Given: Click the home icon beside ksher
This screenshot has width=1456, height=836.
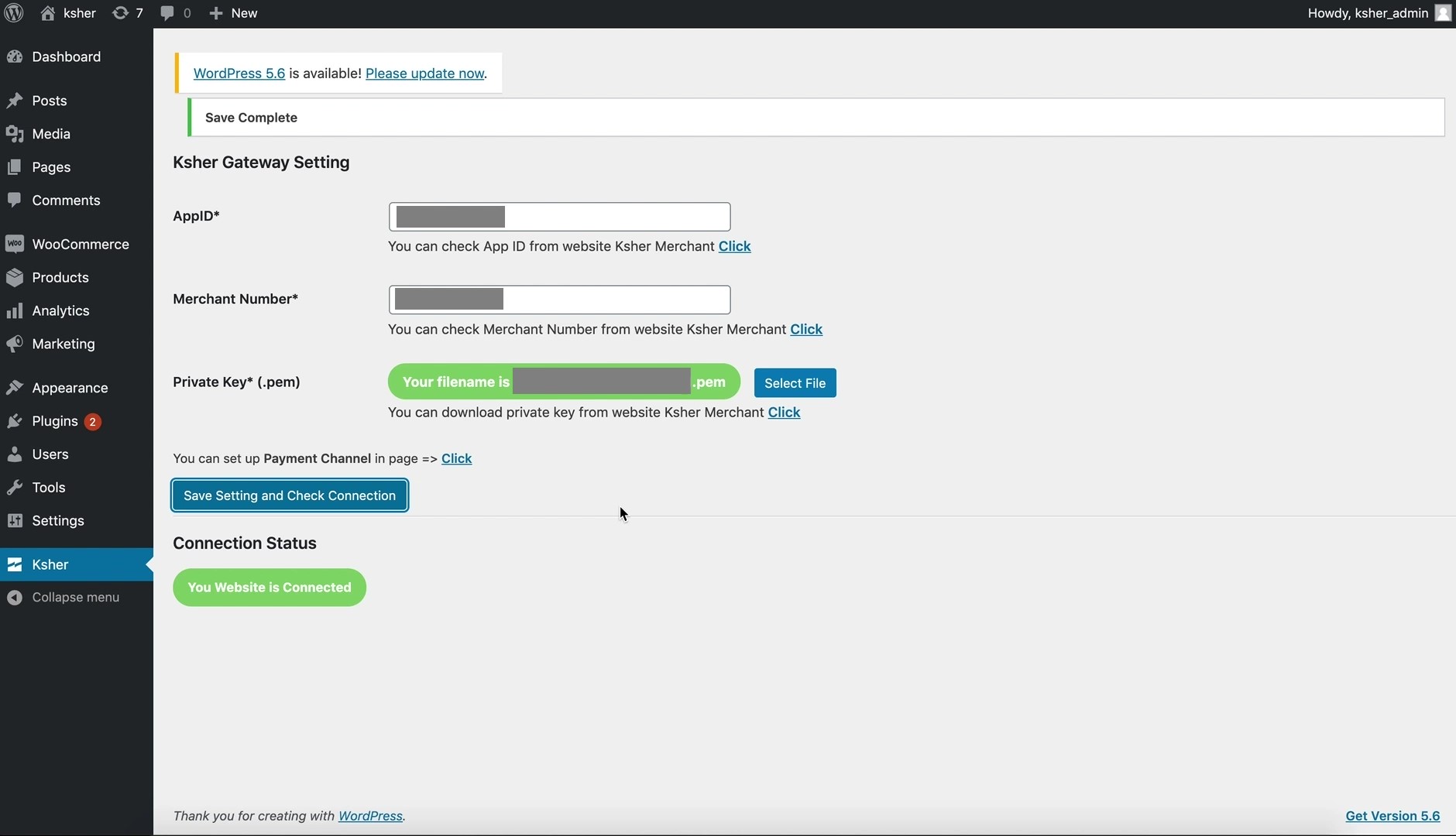Looking at the screenshot, I should (47, 13).
